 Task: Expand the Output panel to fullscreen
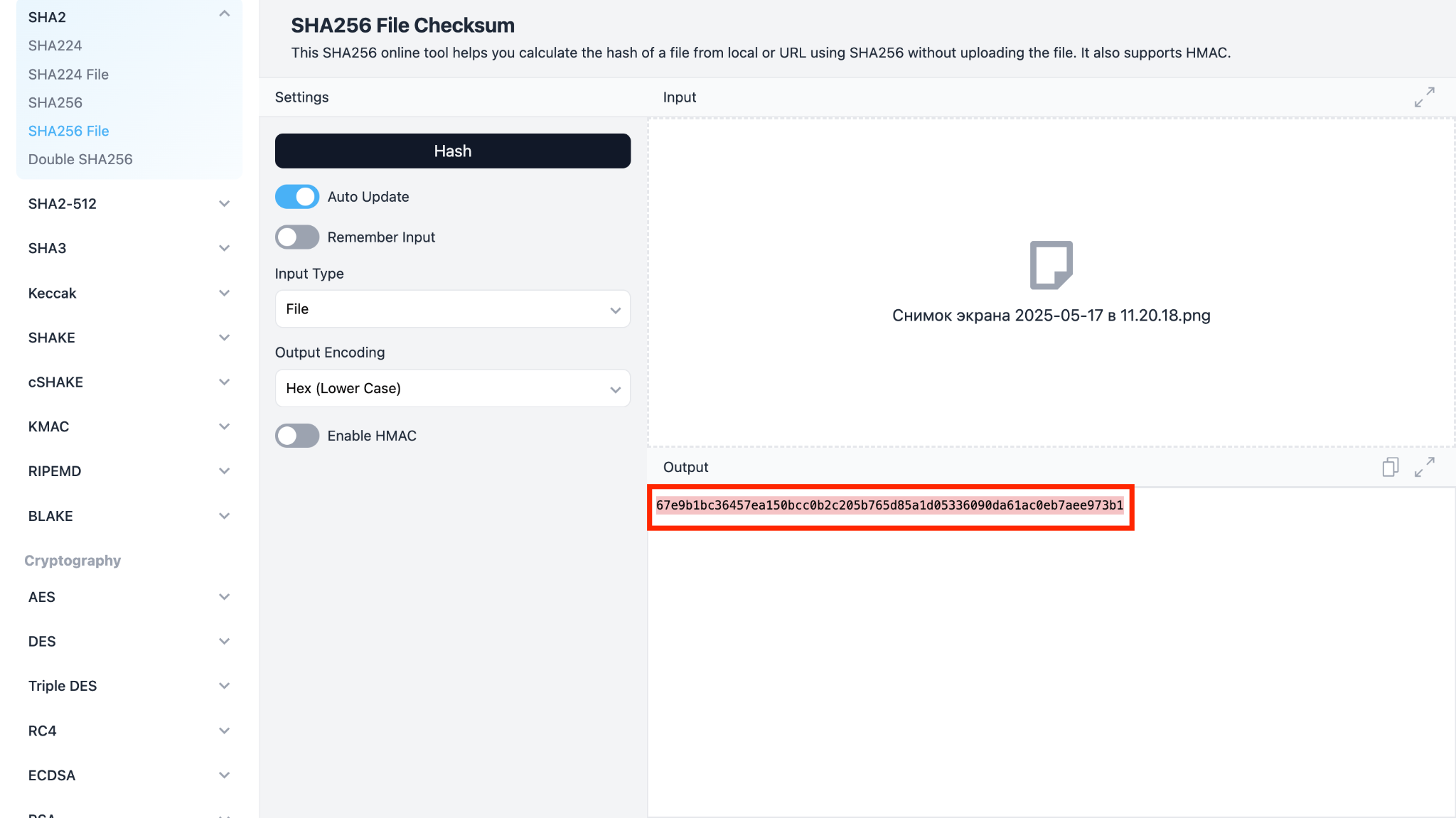point(1424,467)
